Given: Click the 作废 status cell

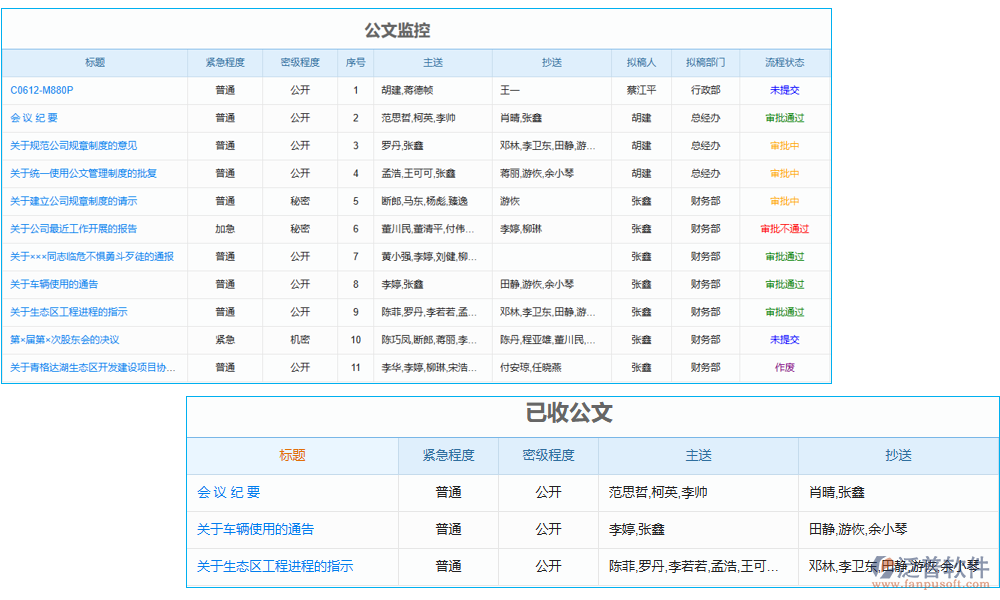Looking at the screenshot, I should [x=784, y=368].
